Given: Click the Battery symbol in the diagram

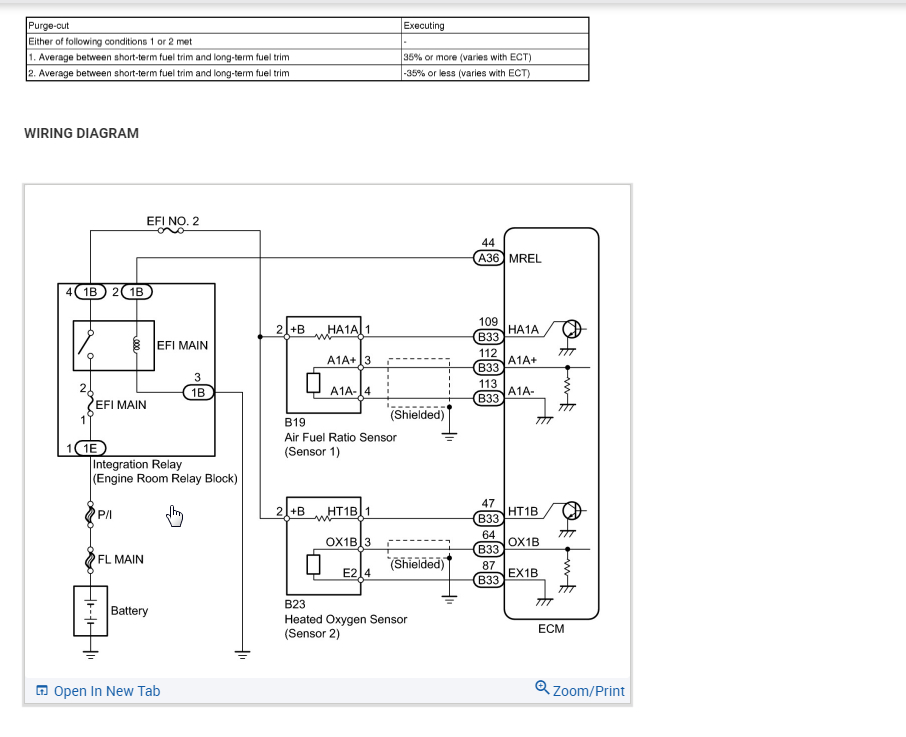Looking at the screenshot, I should (91, 611).
